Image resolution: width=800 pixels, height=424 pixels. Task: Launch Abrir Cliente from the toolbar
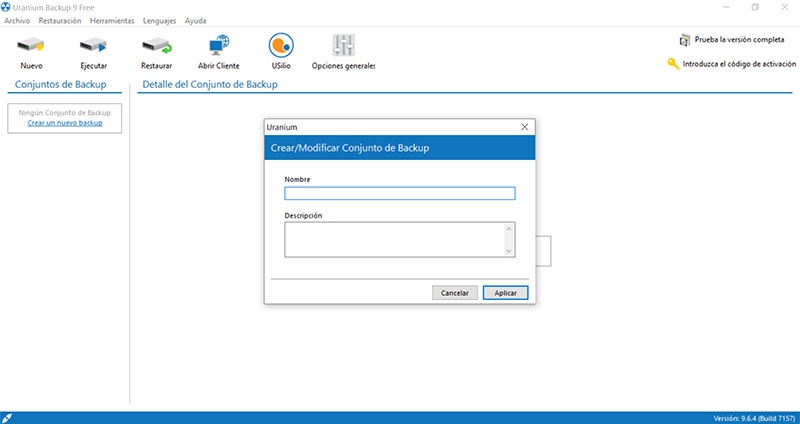tap(219, 45)
